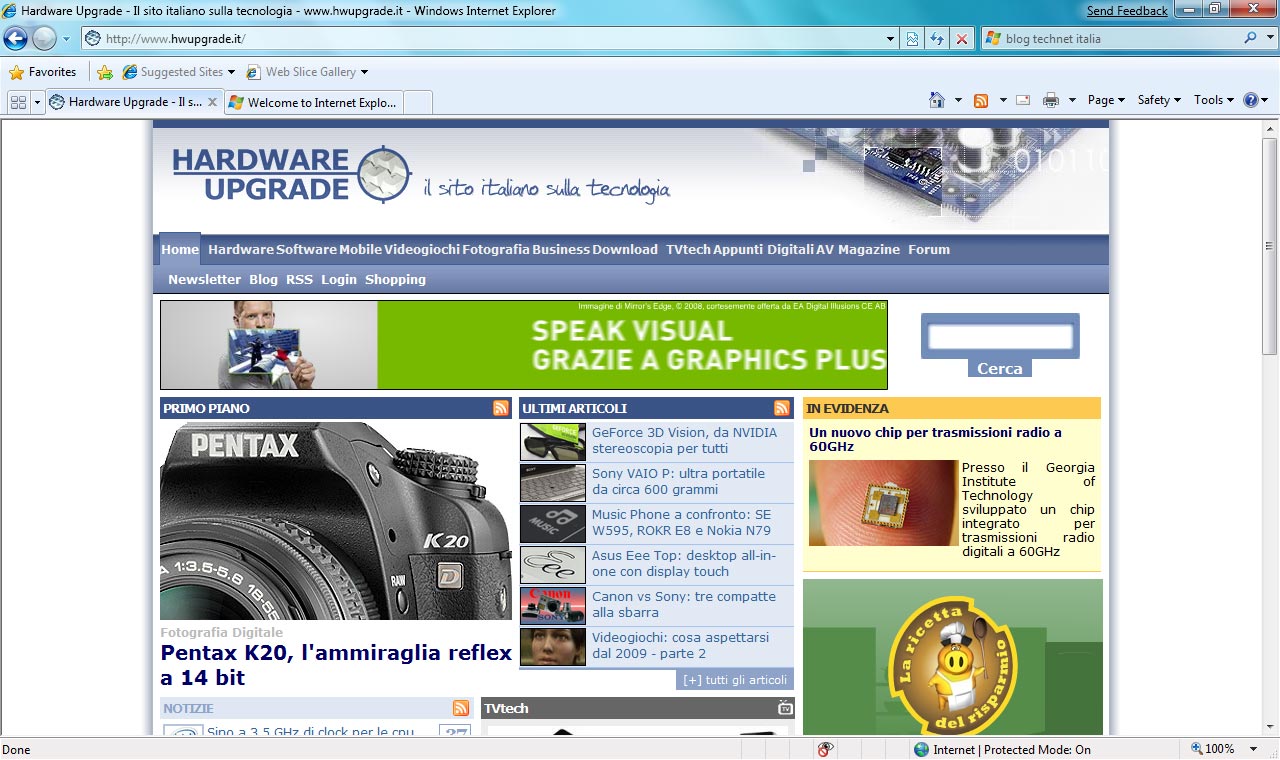Open GeForce 3D Vision article link
1280x760 pixels.
click(x=684, y=441)
